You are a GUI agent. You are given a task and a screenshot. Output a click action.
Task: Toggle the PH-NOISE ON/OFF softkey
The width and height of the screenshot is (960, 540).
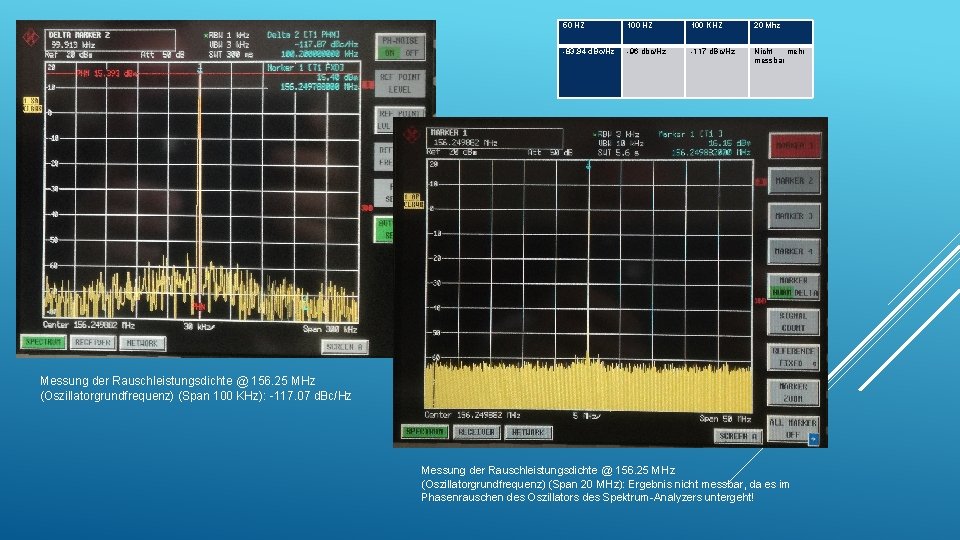click(400, 47)
